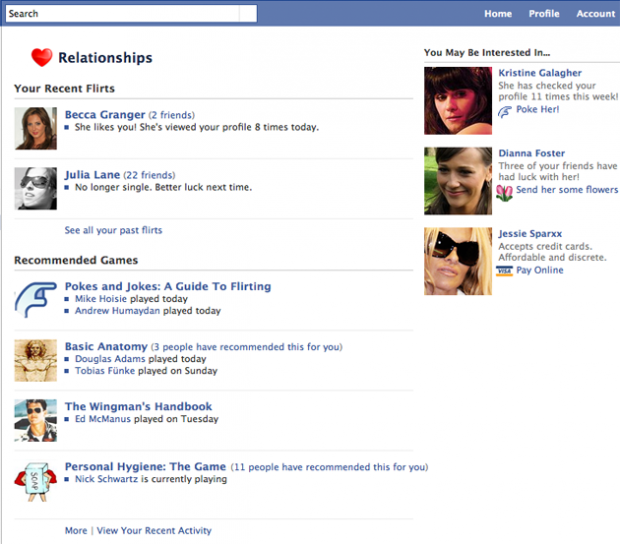Click the tulip flowers icon
620x544 pixels.
(504, 193)
